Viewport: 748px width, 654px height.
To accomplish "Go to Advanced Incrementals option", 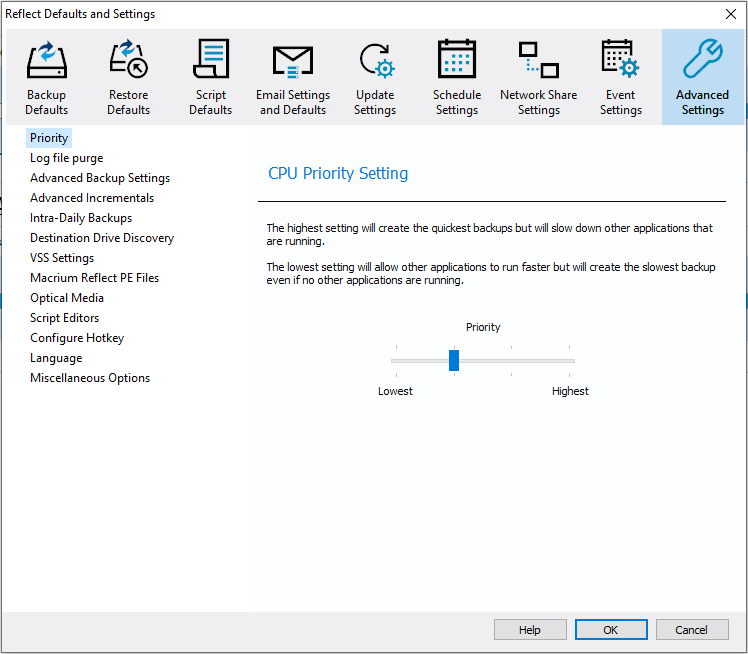I will coord(92,198).
